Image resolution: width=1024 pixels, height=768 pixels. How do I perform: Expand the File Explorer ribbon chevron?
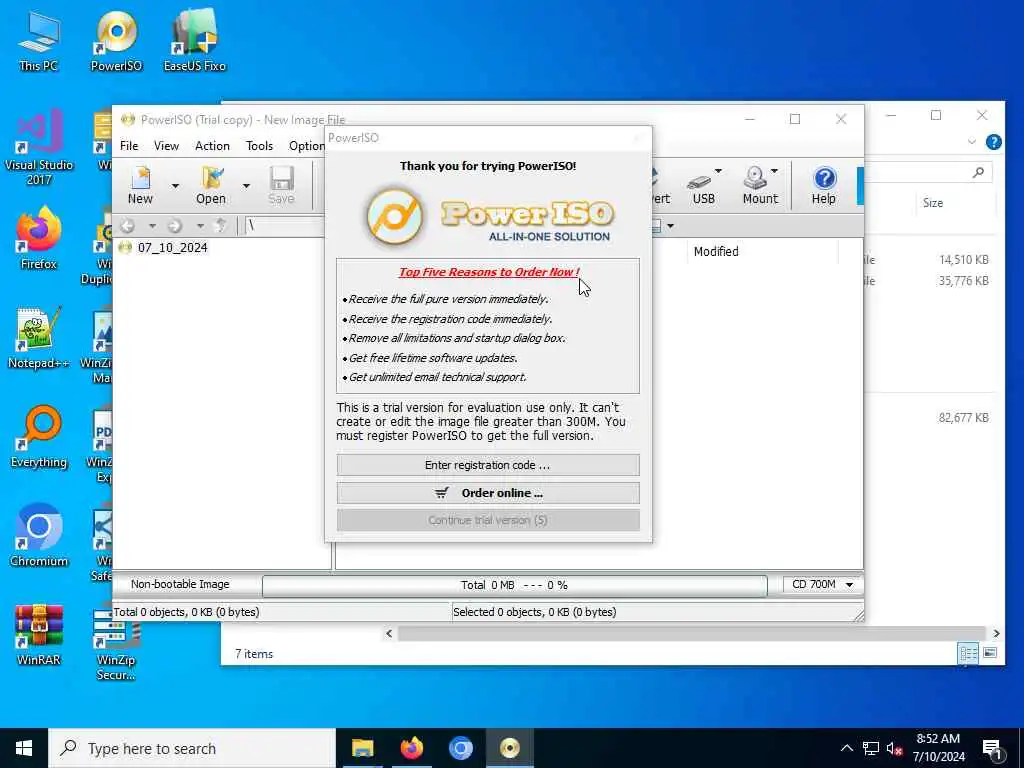pos(972,142)
